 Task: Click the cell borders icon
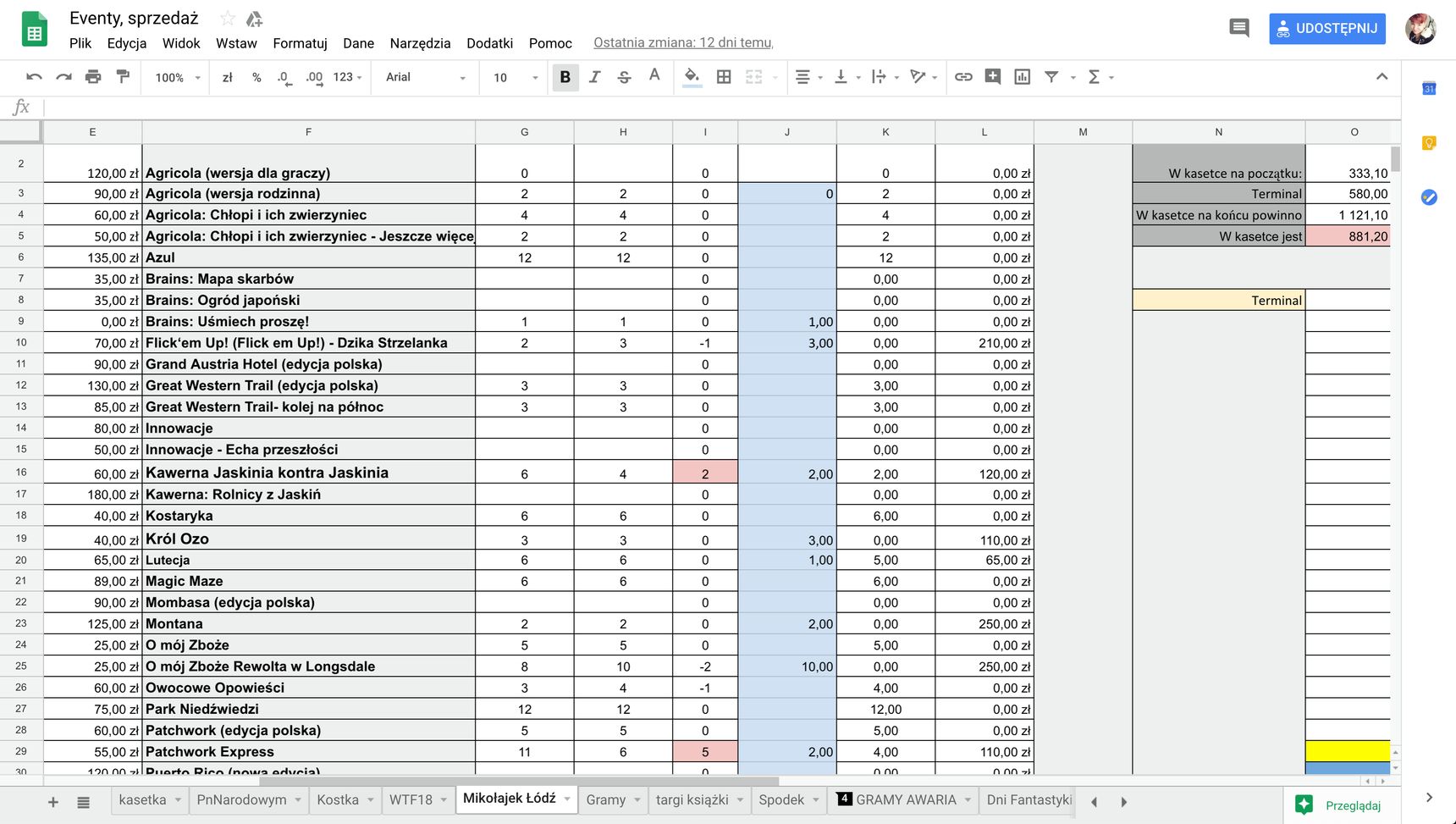(724, 77)
